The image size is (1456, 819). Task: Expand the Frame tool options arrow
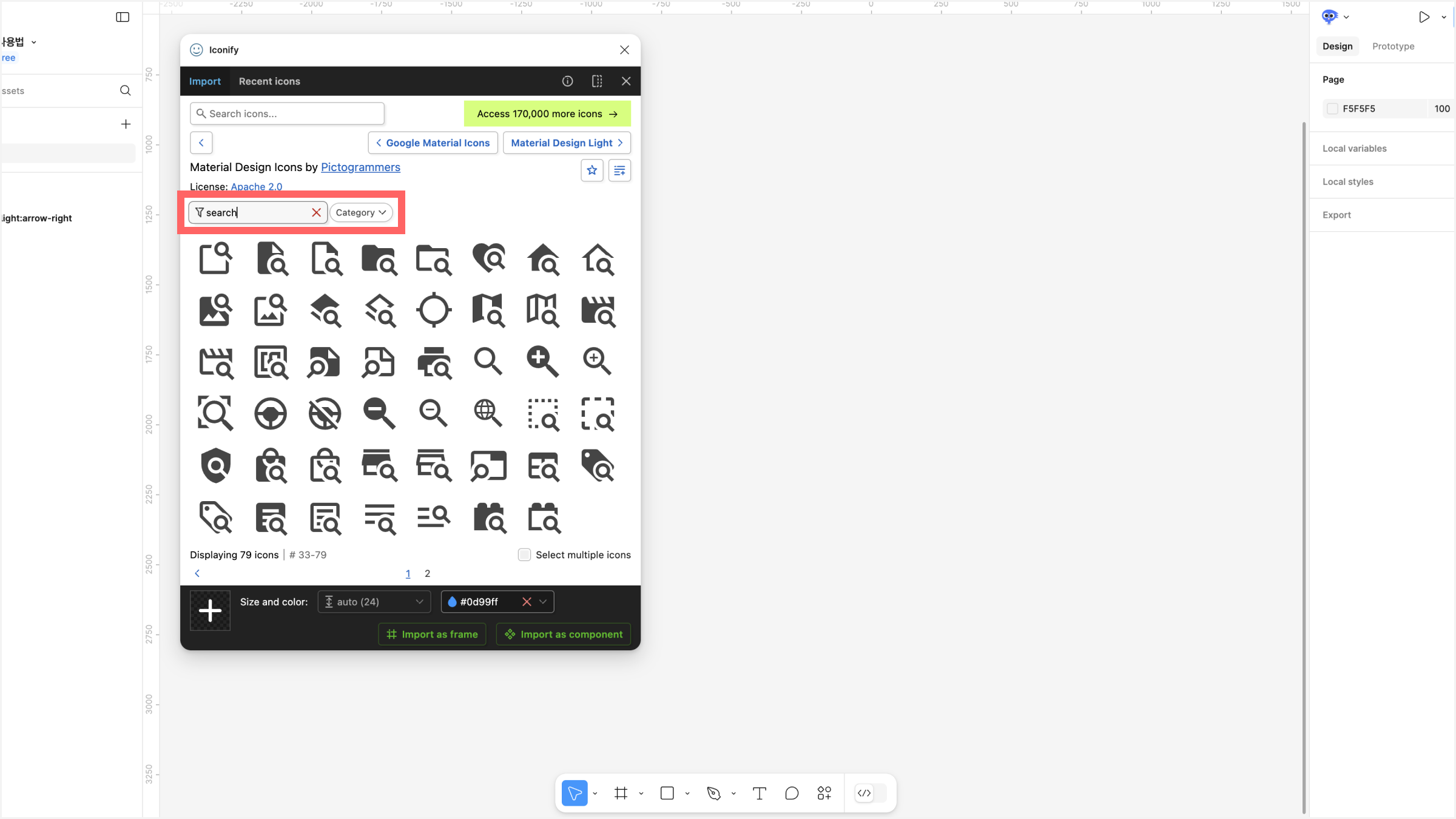coord(641,794)
